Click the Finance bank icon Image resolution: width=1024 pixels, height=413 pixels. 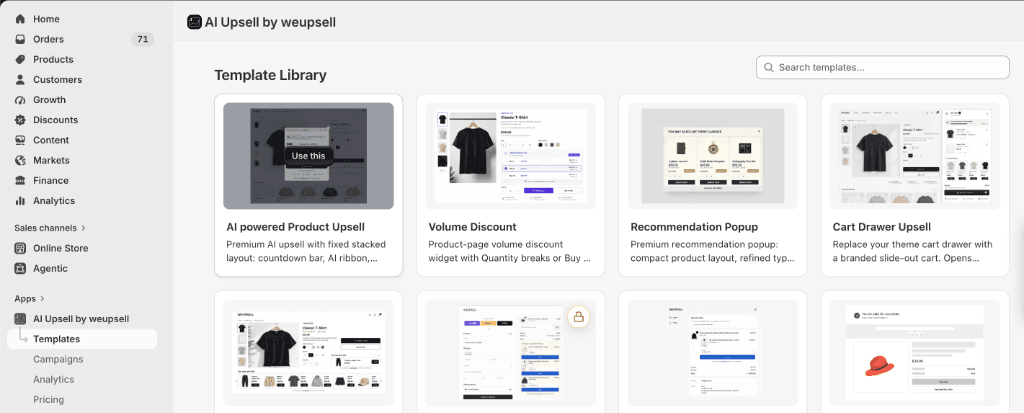20,180
